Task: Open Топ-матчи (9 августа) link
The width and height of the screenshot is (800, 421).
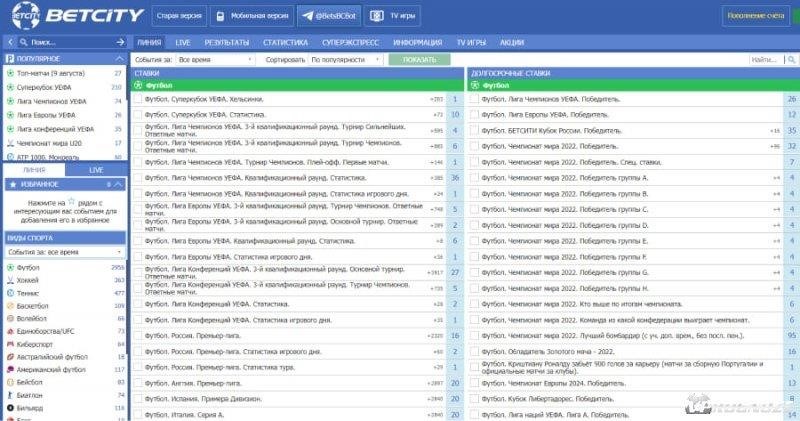Action: pyautogui.click(x=51, y=73)
